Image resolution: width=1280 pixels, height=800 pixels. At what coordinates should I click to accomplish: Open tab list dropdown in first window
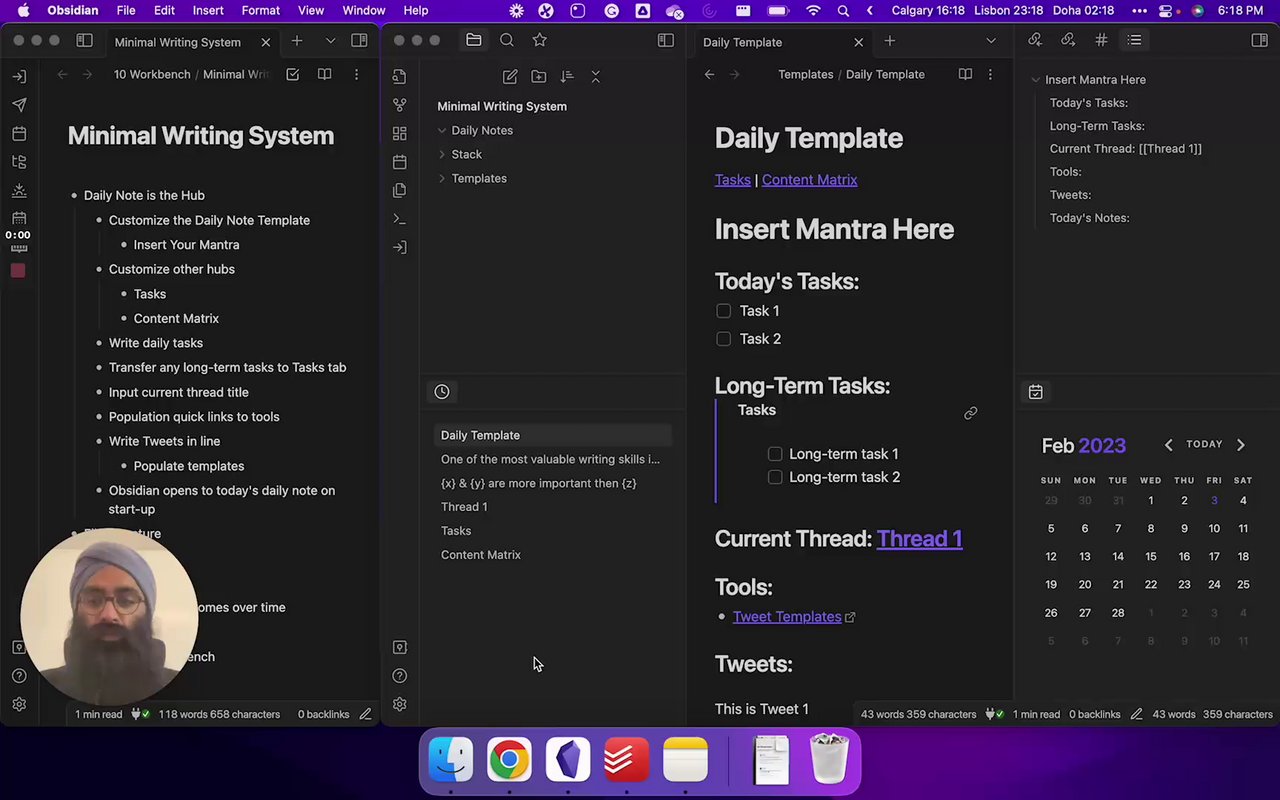pyautogui.click(x=330, y=41)
